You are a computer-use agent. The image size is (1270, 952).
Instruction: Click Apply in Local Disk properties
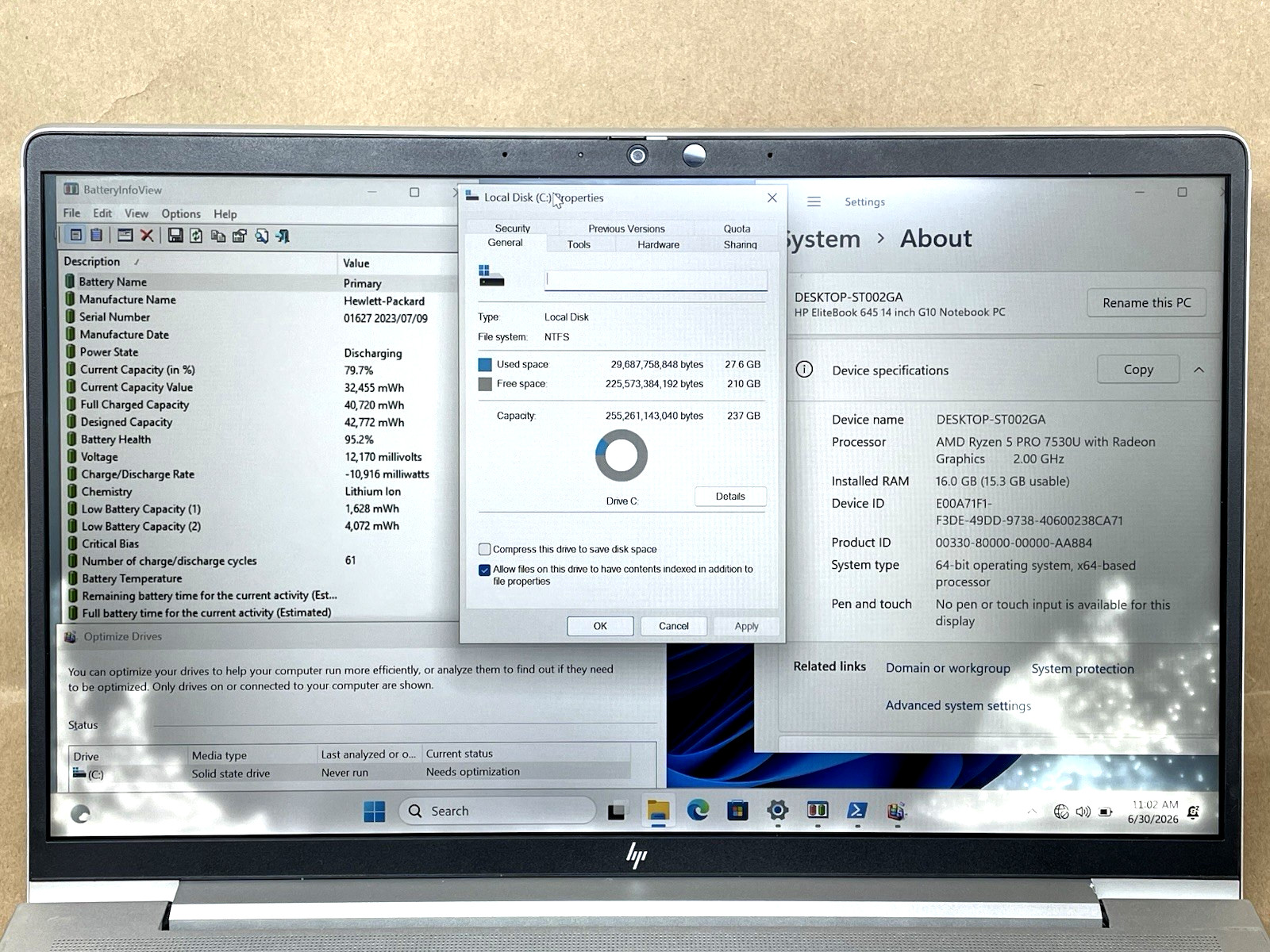[x=746, y=626]
